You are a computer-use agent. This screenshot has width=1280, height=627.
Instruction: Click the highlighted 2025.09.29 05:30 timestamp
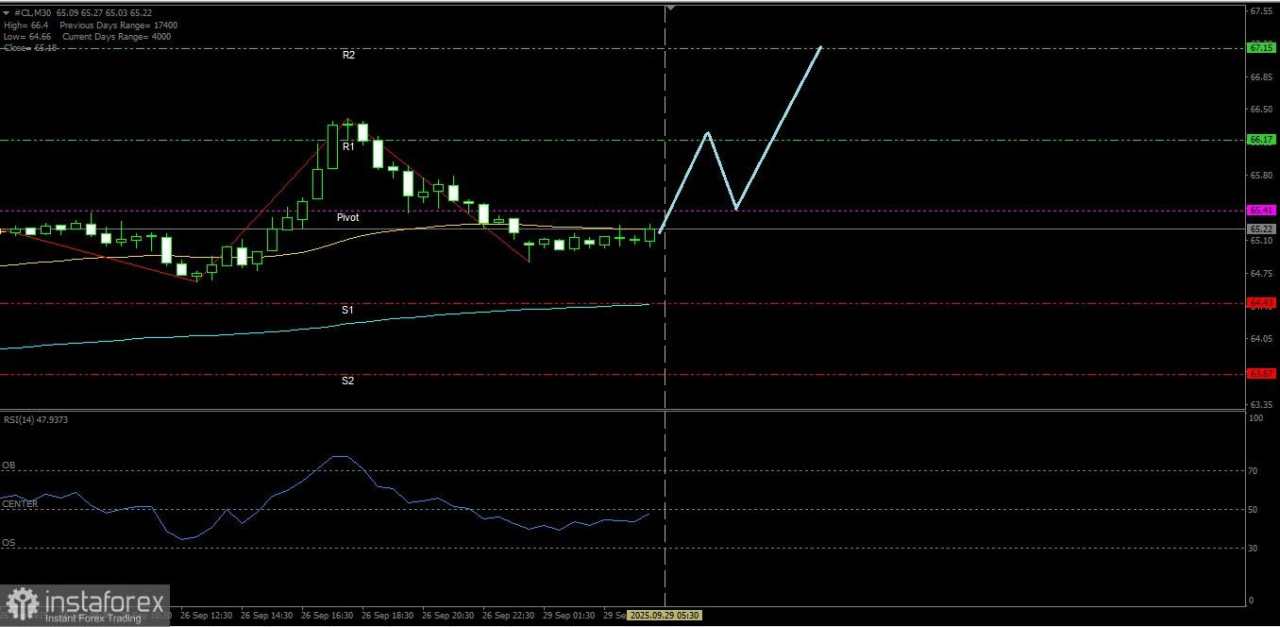click(x=665, y=615)
